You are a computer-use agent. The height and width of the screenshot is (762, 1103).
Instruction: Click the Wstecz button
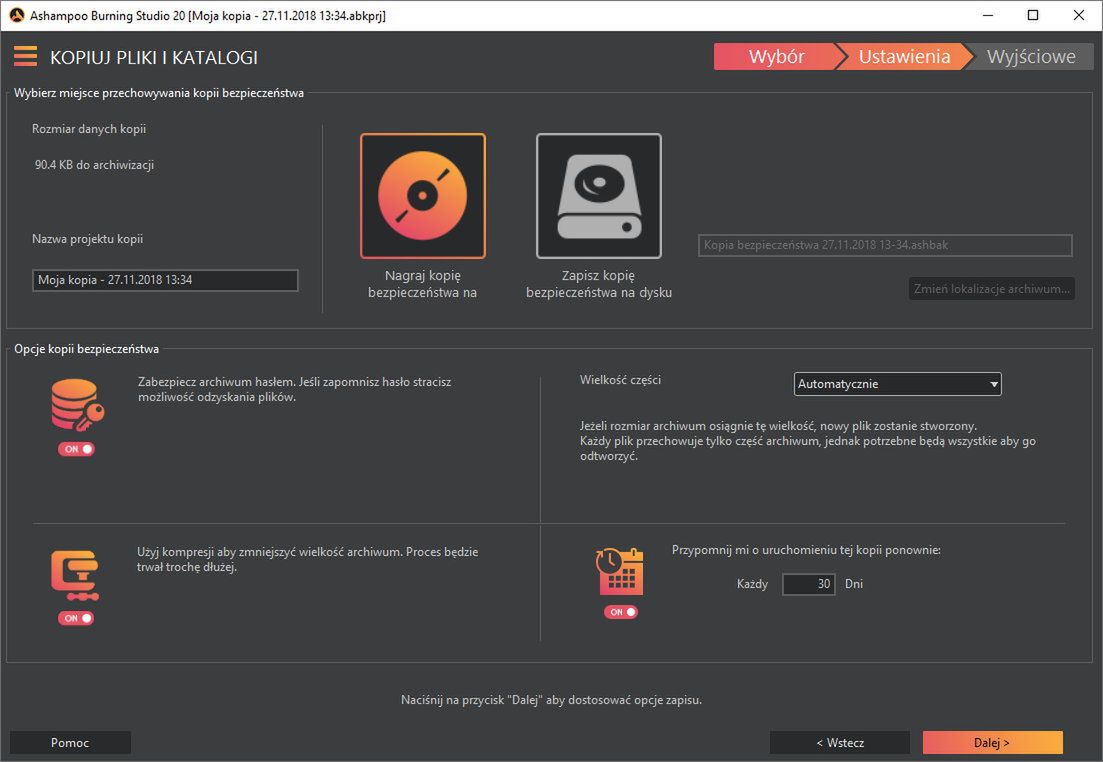point(840,742)
